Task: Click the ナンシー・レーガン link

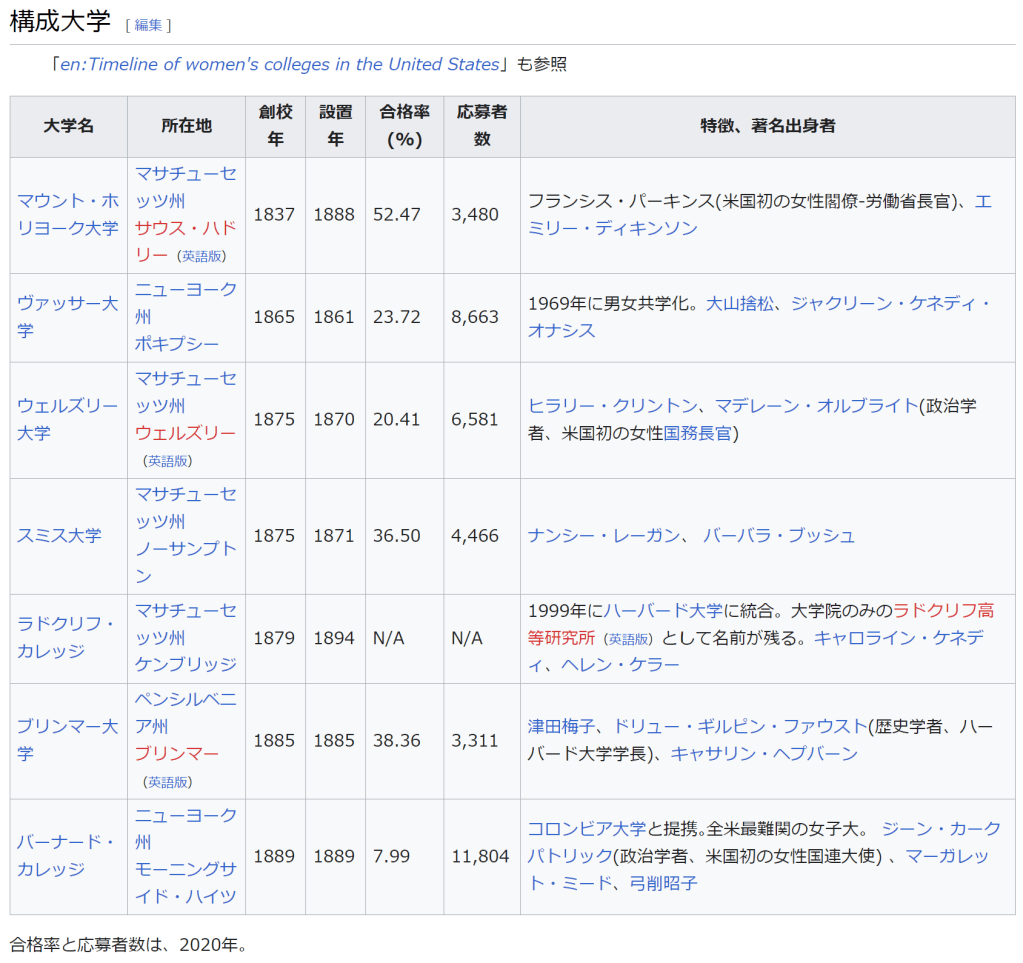Action: 604,536
